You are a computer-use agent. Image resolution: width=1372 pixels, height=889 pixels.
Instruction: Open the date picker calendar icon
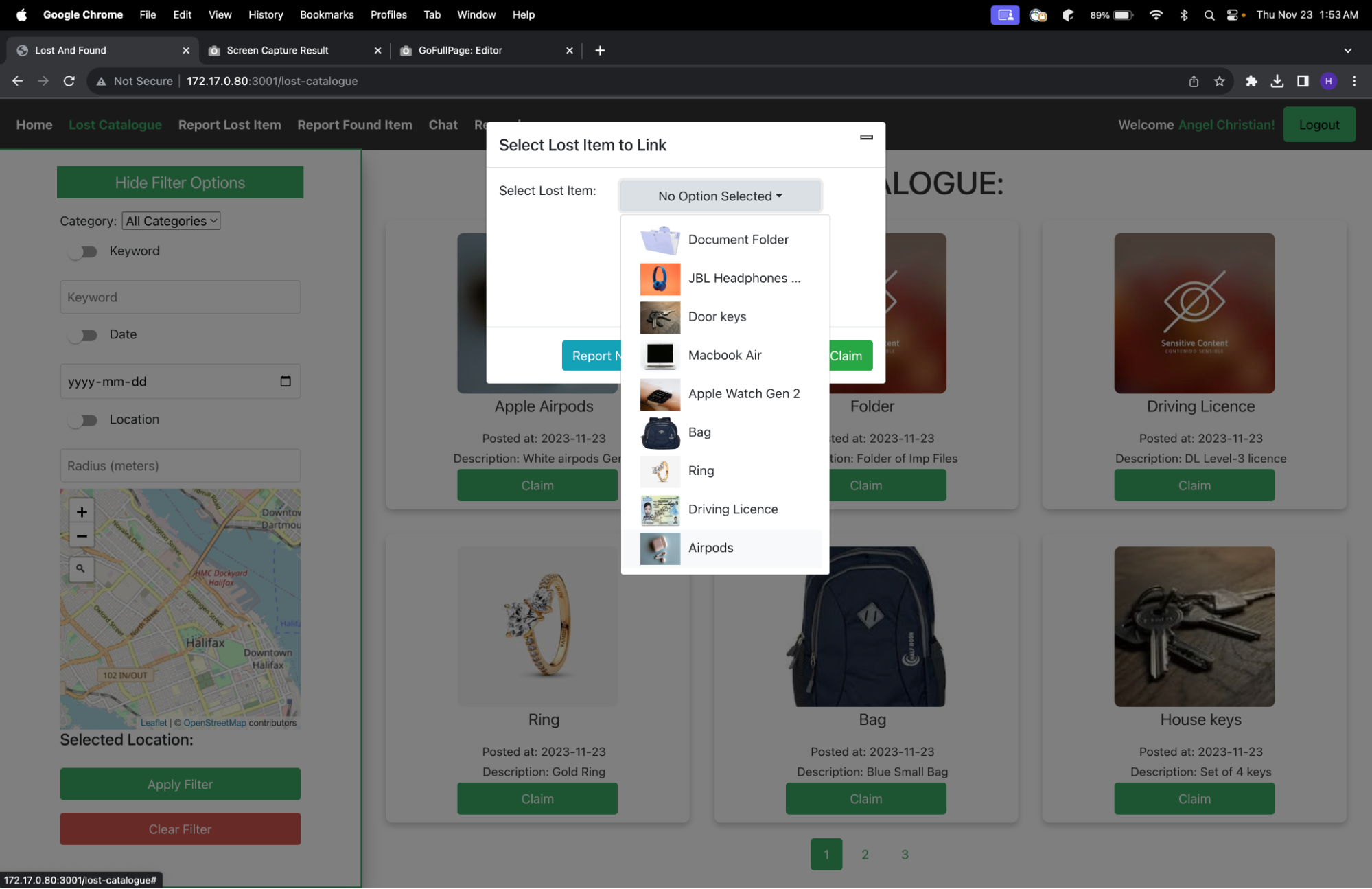(x=286, y=381)
